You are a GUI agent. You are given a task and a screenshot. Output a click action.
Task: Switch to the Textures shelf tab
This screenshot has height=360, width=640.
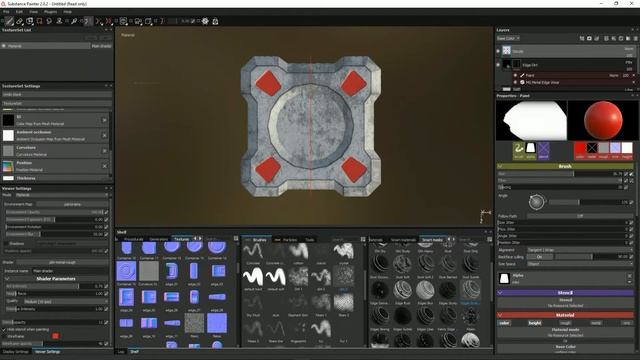182,239
